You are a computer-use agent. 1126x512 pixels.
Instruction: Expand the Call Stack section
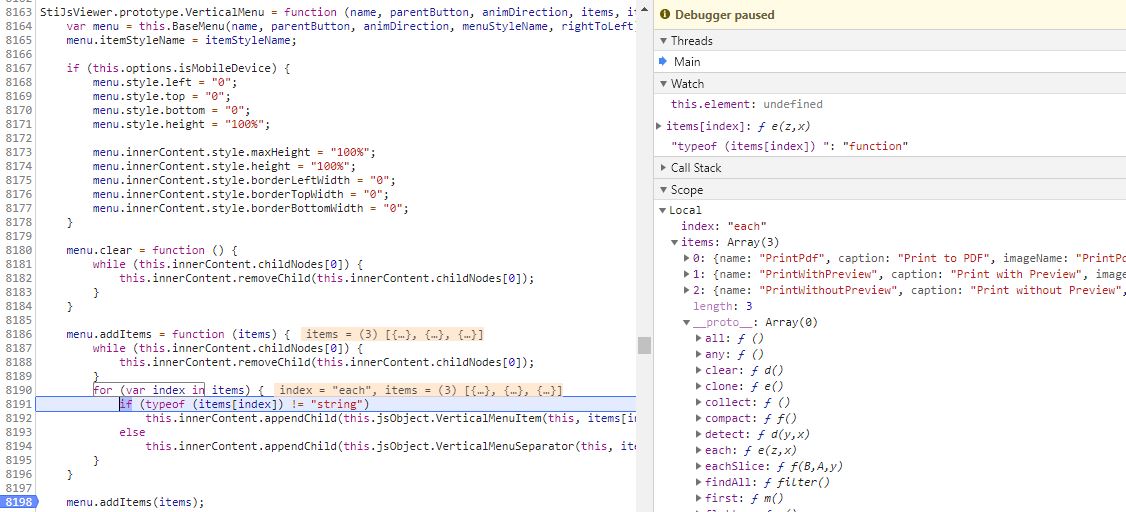point(664,167)
